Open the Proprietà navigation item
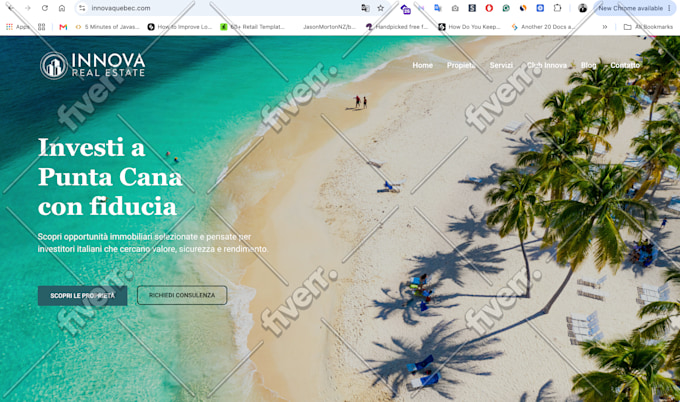The width and height of the screenshot is (680, 402). (461, 65)
